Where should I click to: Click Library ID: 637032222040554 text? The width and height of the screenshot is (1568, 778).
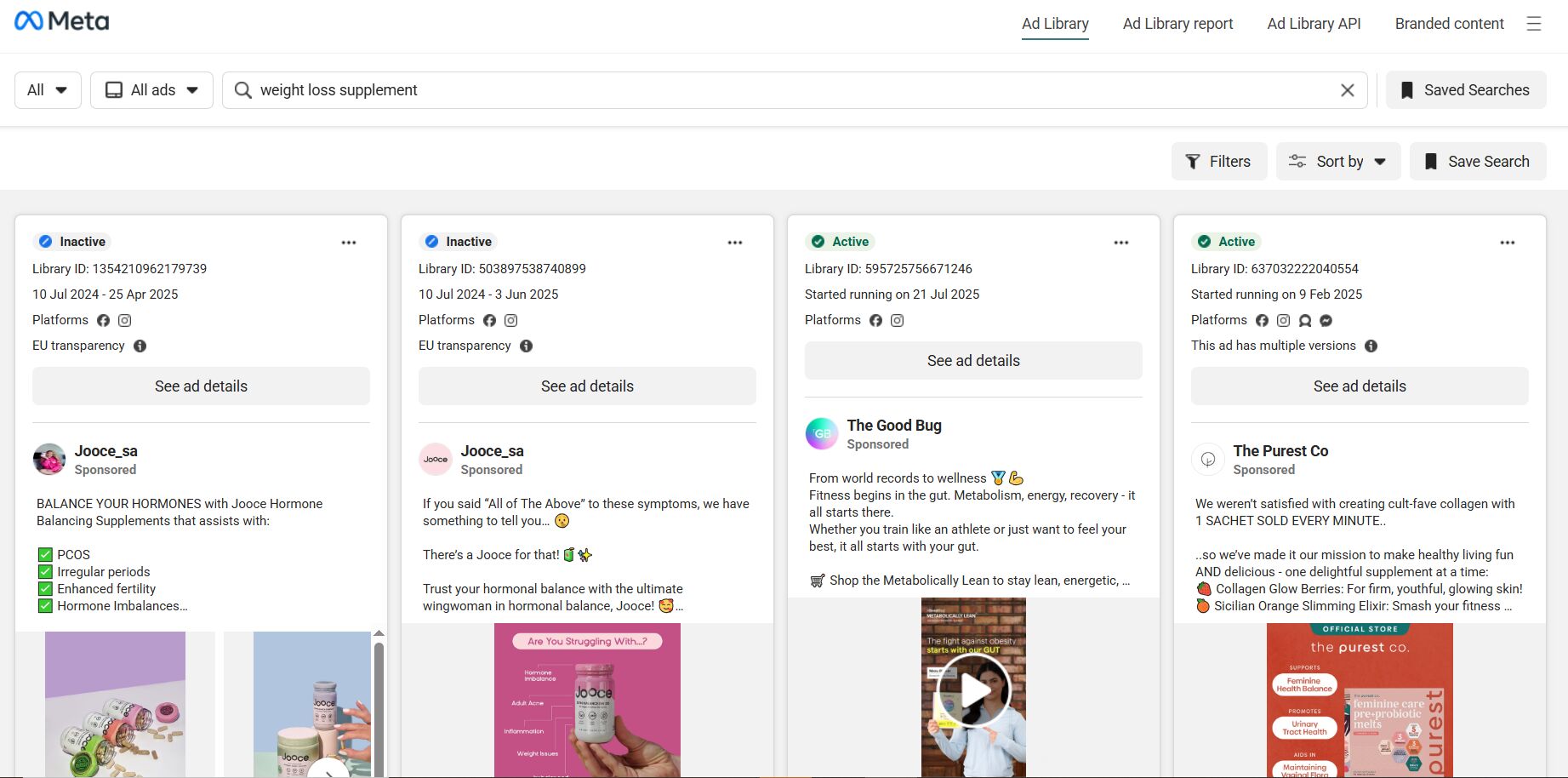coord(1274,269)
